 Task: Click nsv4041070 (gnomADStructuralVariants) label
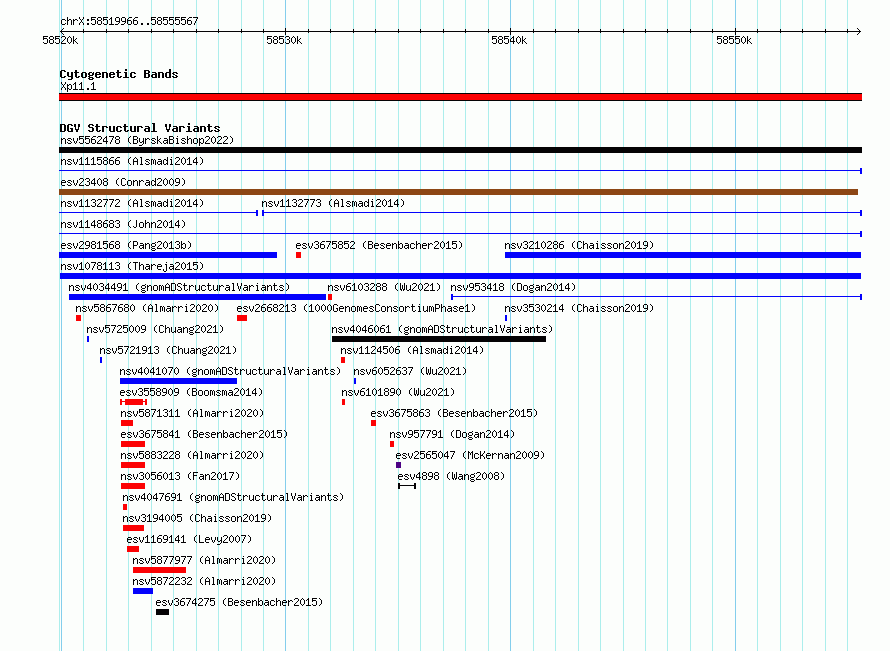tap(230, 371)
